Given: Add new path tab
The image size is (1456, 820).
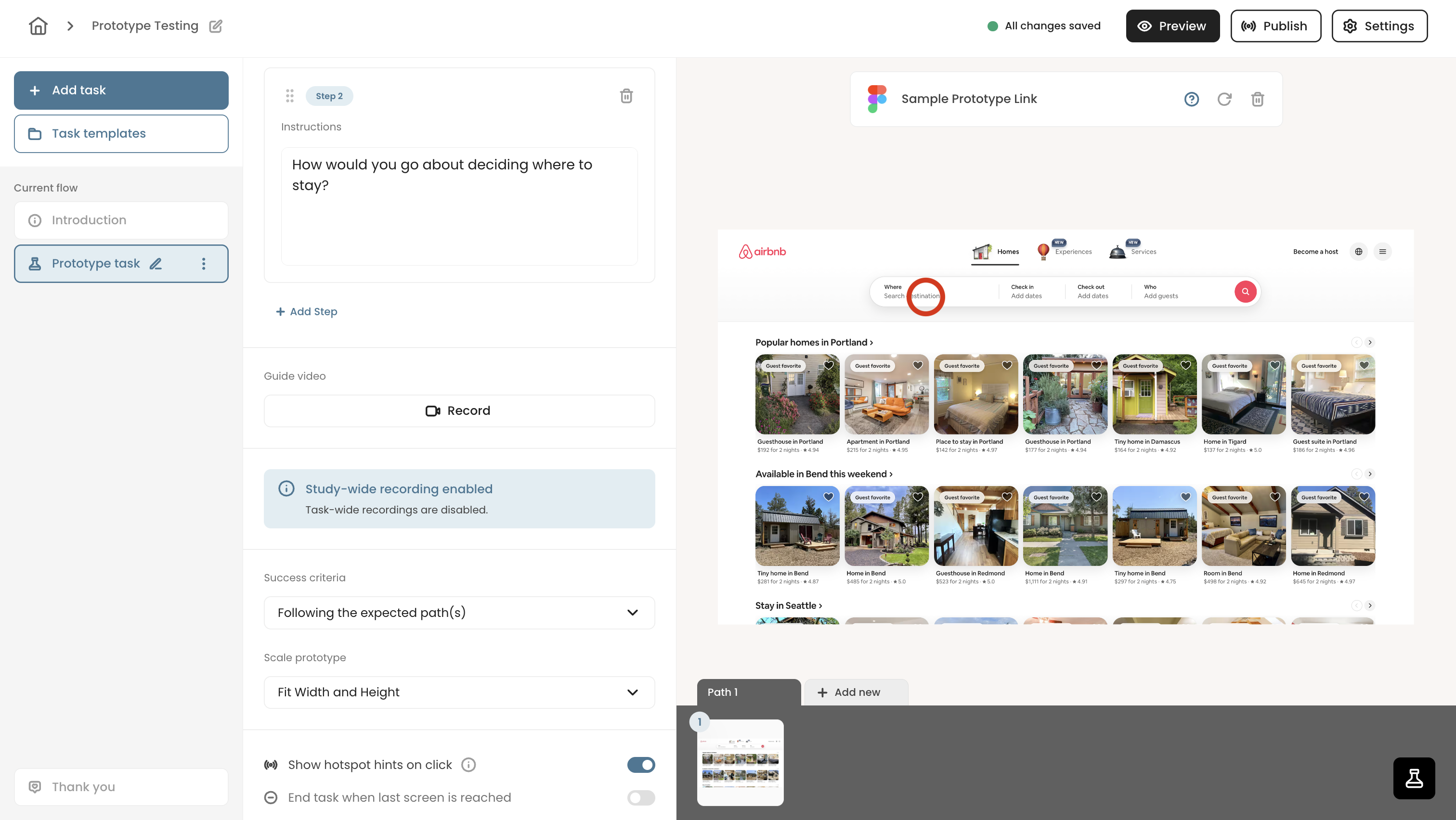Looking at the screenshot, I should click(856, 692).
